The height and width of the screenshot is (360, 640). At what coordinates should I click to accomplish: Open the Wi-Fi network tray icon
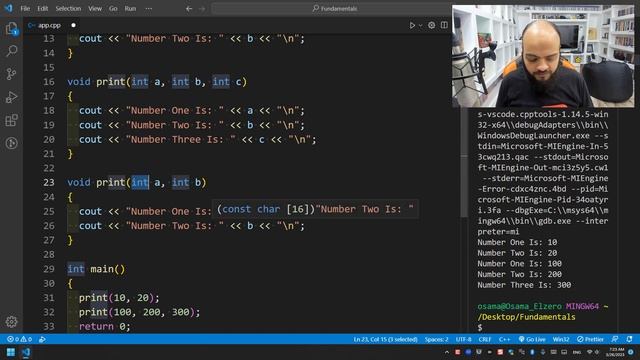click(x=589, y=352)
